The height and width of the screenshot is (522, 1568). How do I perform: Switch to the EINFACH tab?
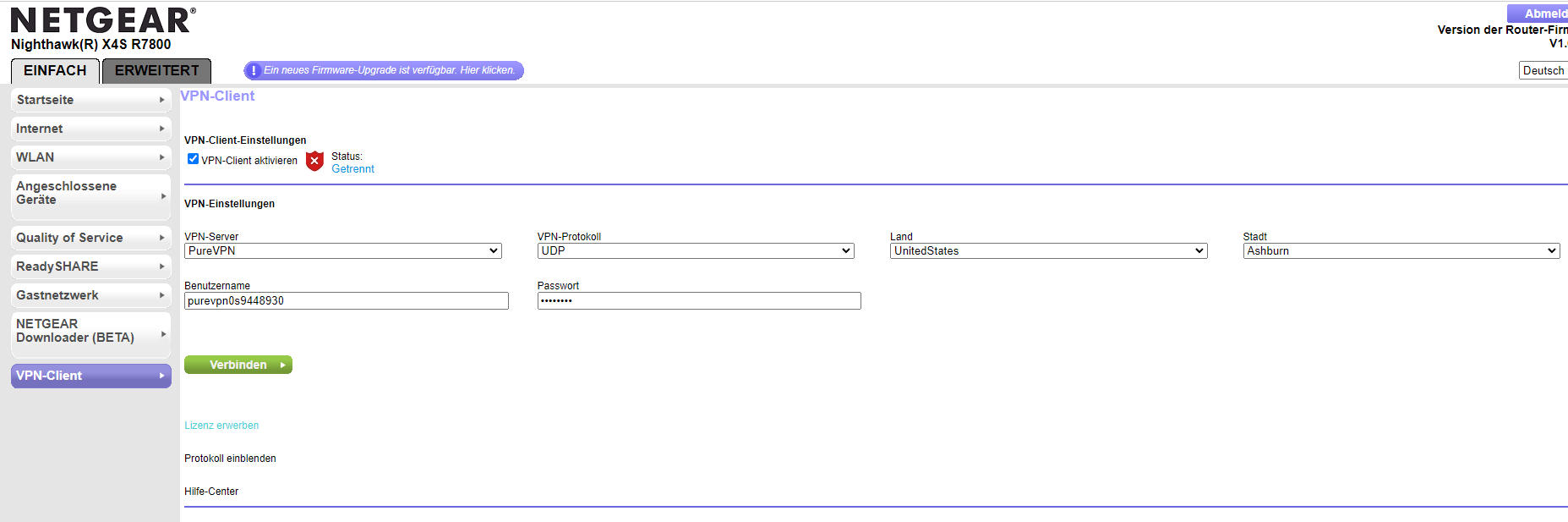pyautogui.click(x=55, y=71)
